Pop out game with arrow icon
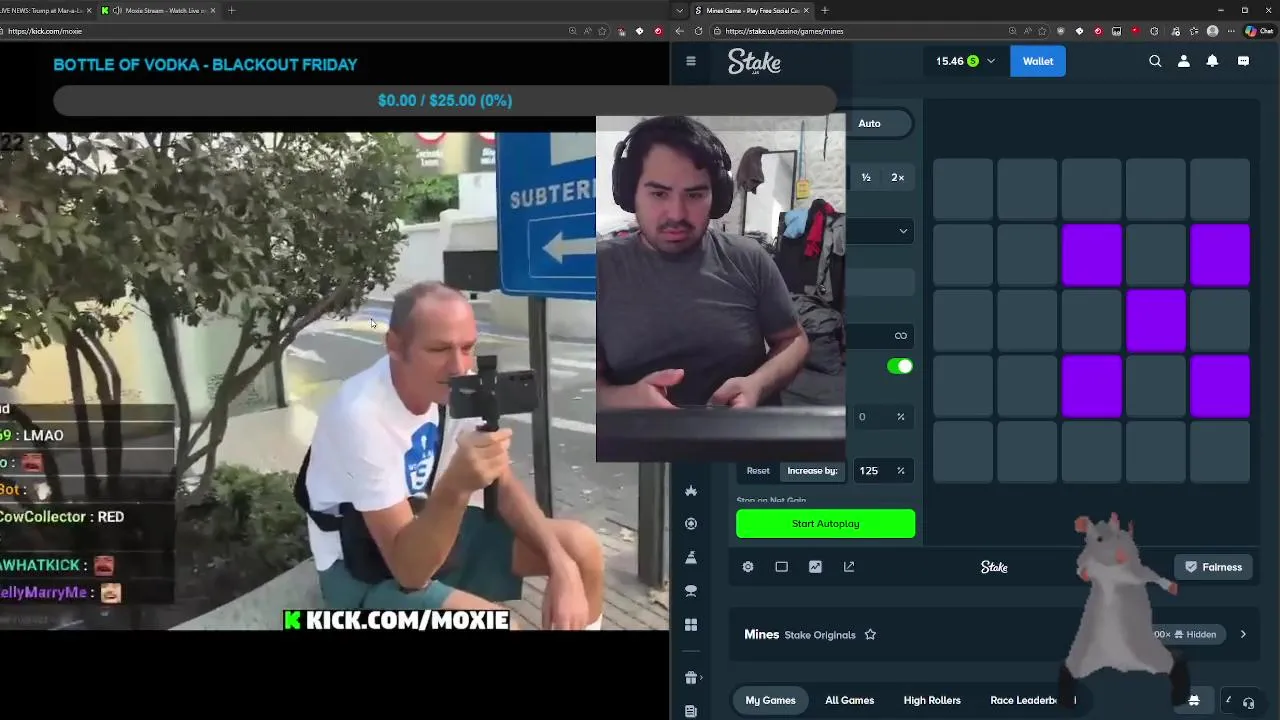The image size is (1280, 720). [x=849, y=567]
